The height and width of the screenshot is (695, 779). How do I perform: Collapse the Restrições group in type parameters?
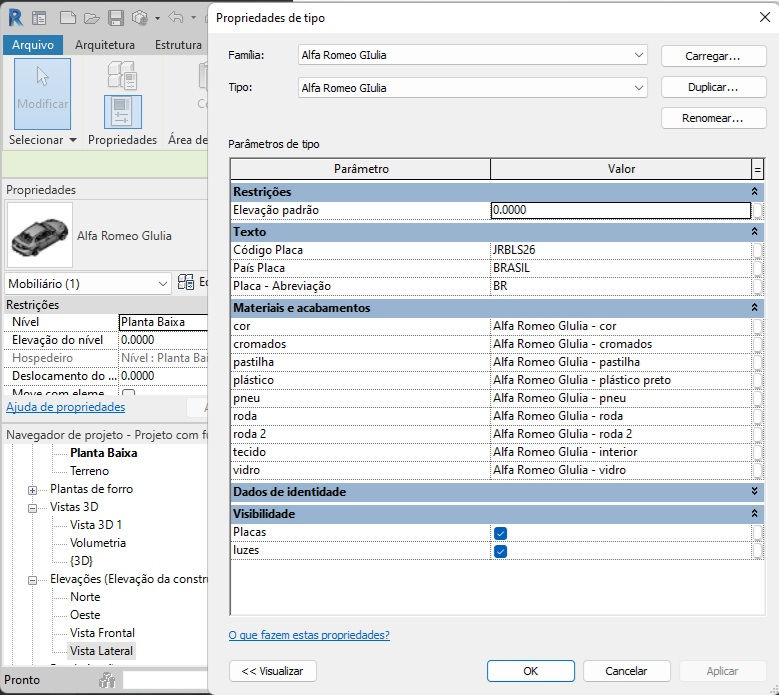[754, 192]
